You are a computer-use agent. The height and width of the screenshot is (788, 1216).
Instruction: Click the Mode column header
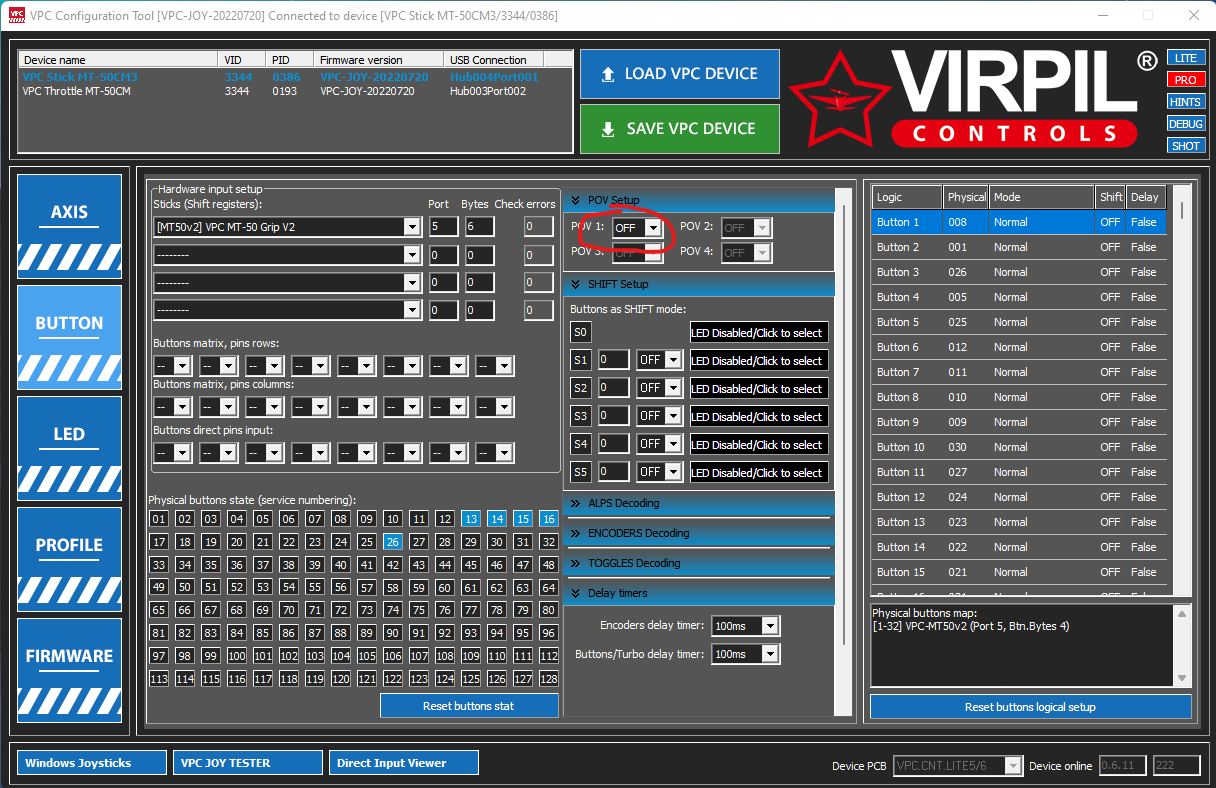click(1041, 197)
